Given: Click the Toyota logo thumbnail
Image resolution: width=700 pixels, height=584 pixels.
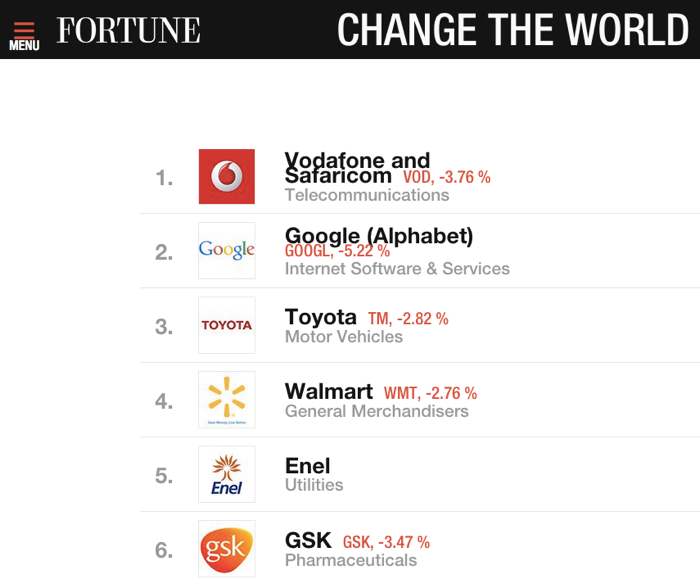Looking at the screenshot, I should click(227, 325).
